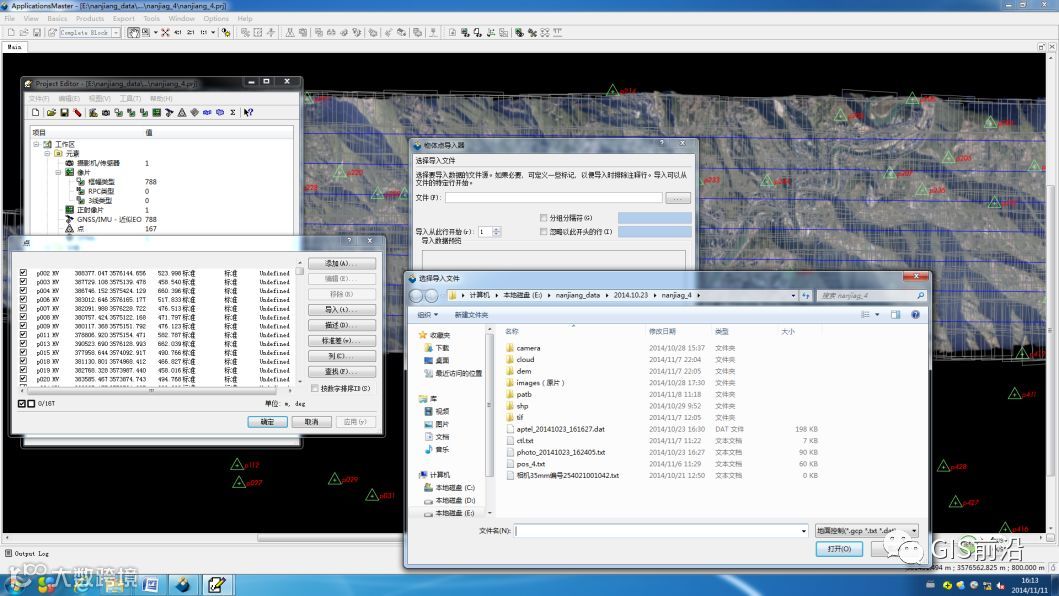
Task: Open the address bar history dropdown arrow
Action: [793, 295]
